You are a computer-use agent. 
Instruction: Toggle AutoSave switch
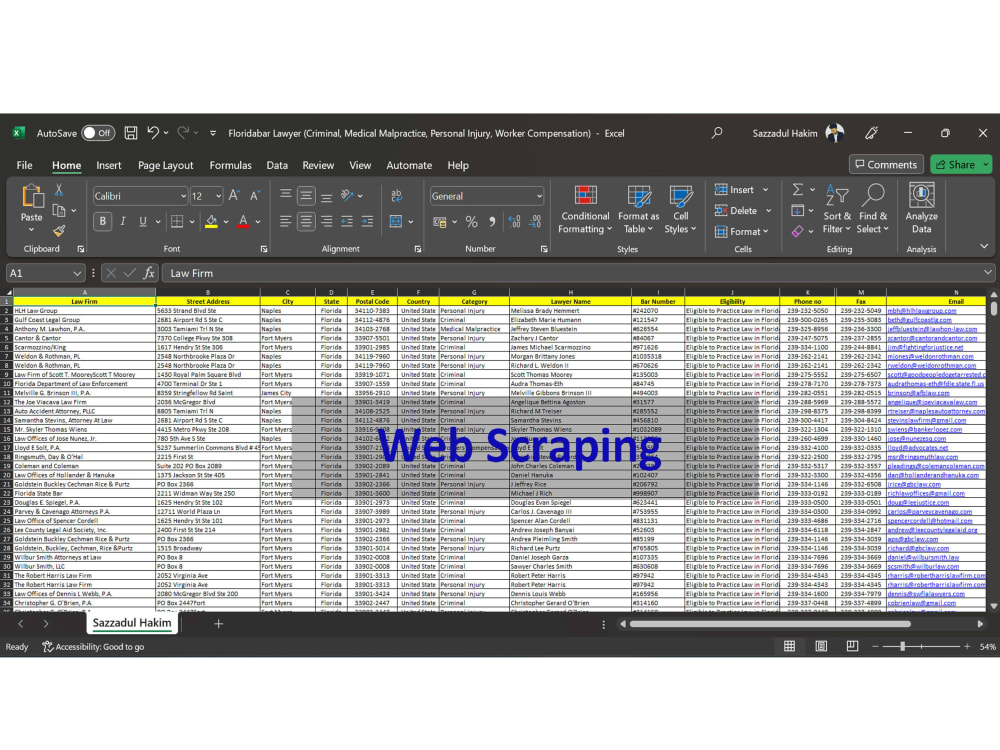click(x=98, y=133)
